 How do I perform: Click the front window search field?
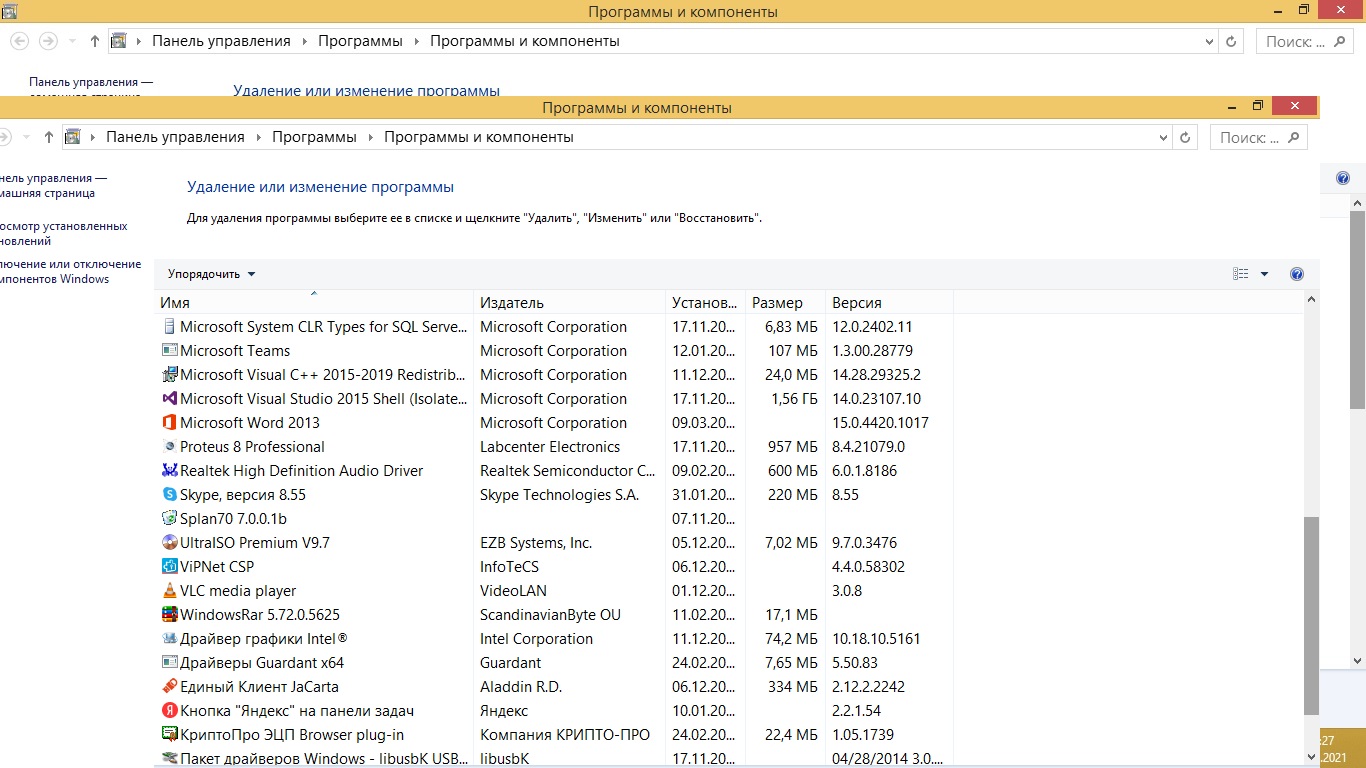point(1258,137)
